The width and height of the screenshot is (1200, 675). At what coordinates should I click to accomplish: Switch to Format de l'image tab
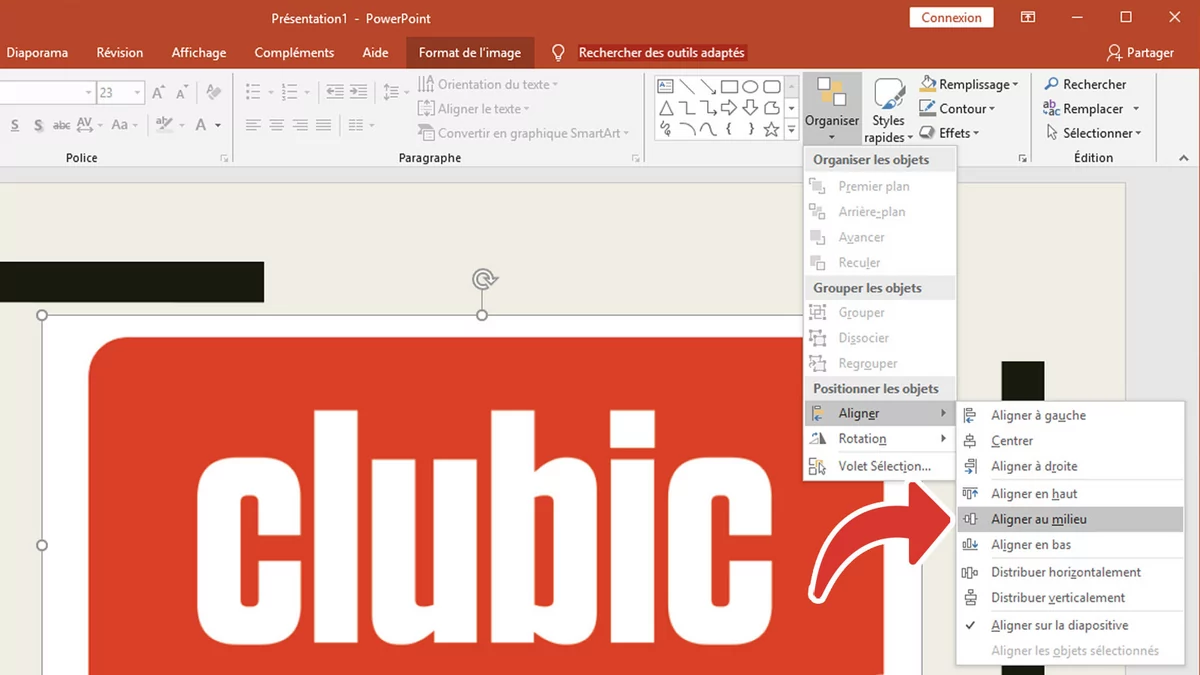click(x=470, y=53)
